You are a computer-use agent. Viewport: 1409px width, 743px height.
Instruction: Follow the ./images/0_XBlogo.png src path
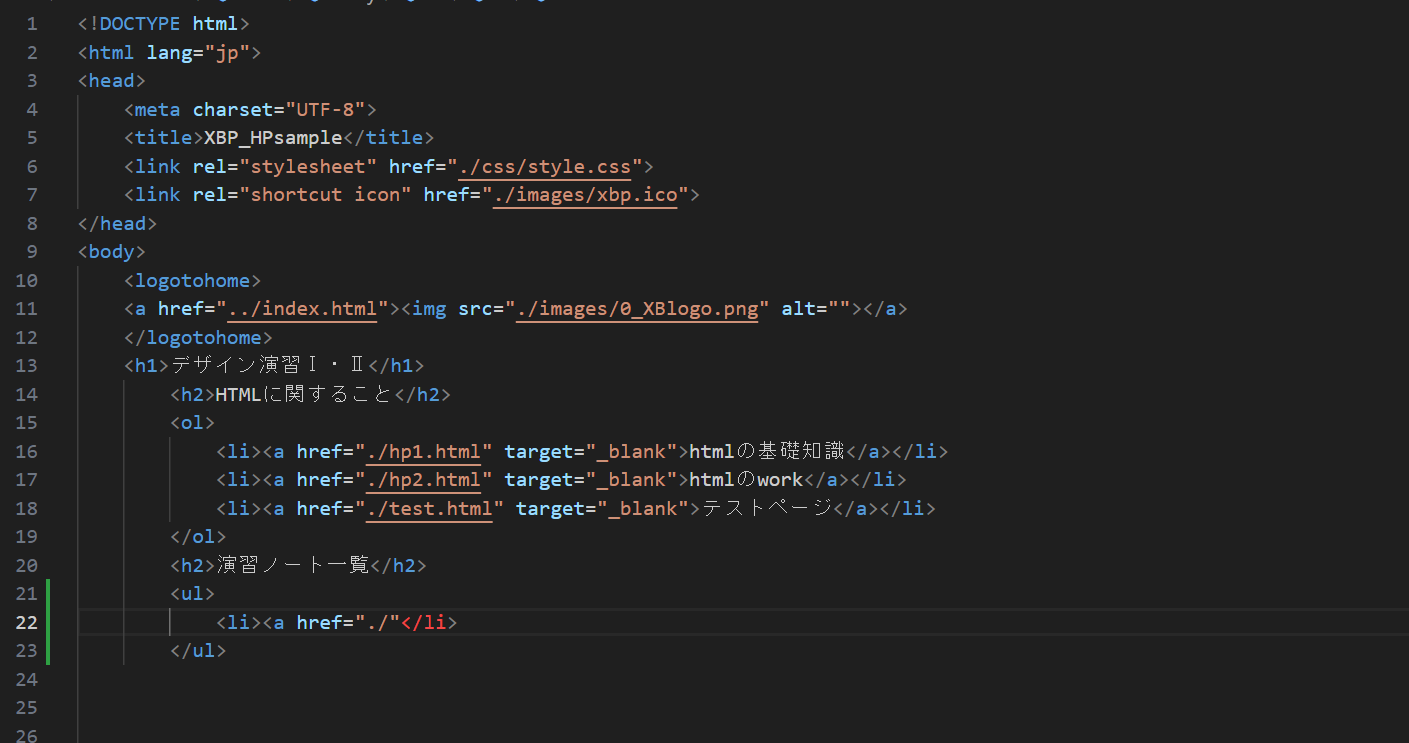point(637,309)
